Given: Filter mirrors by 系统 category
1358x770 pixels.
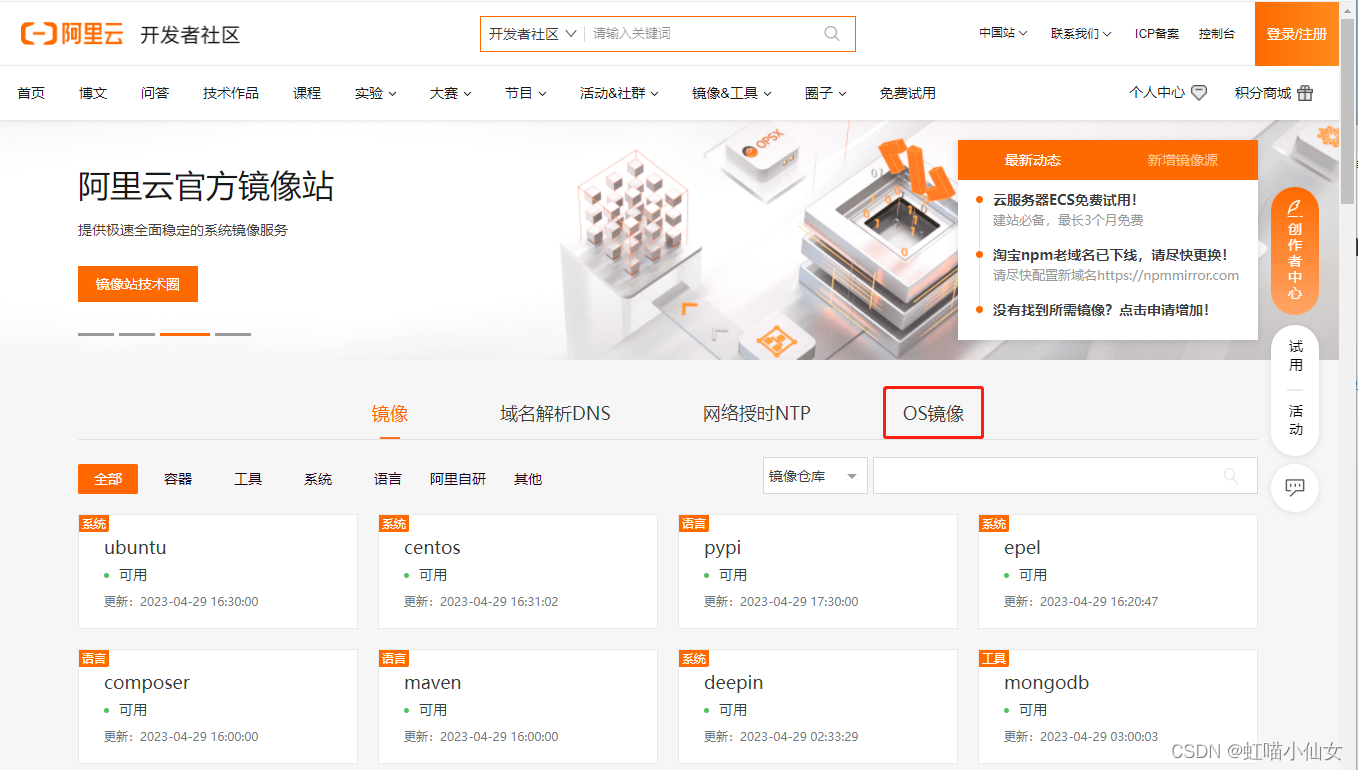Looking at the screenshot, I should click(x=318, y=479).
